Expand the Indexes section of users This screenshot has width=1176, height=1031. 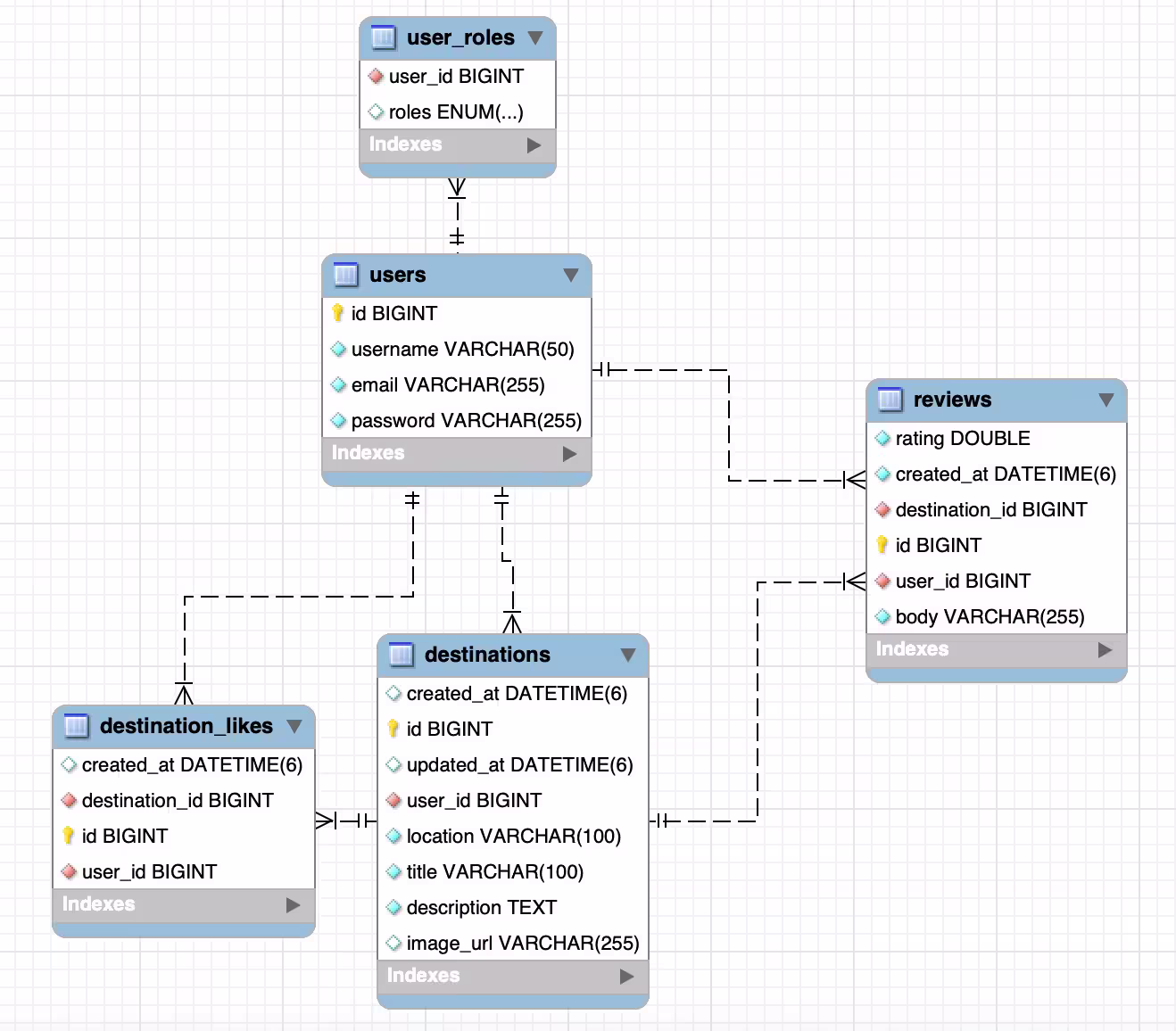570,453
